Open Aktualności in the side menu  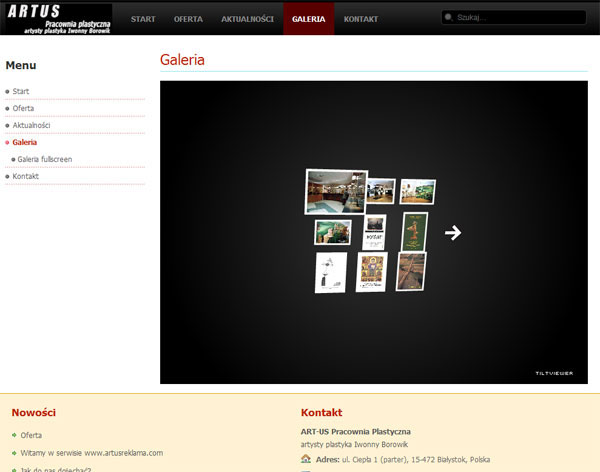coord(31,125)
